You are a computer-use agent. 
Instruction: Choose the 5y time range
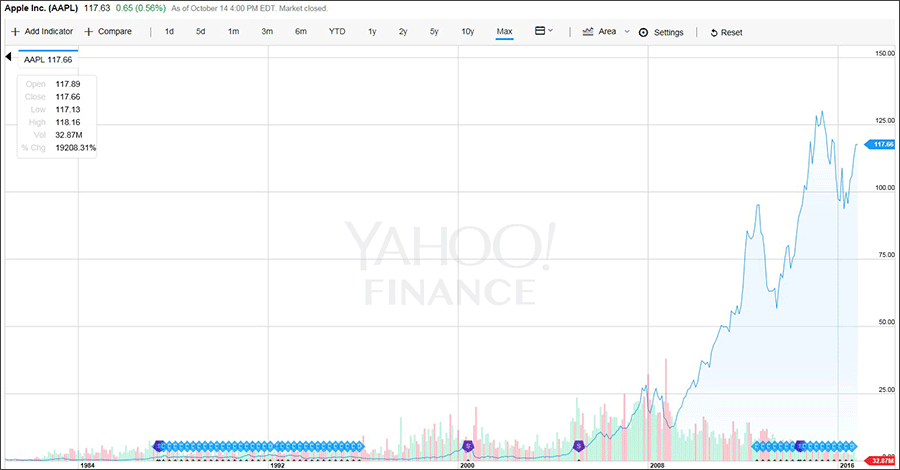point(434,32)
